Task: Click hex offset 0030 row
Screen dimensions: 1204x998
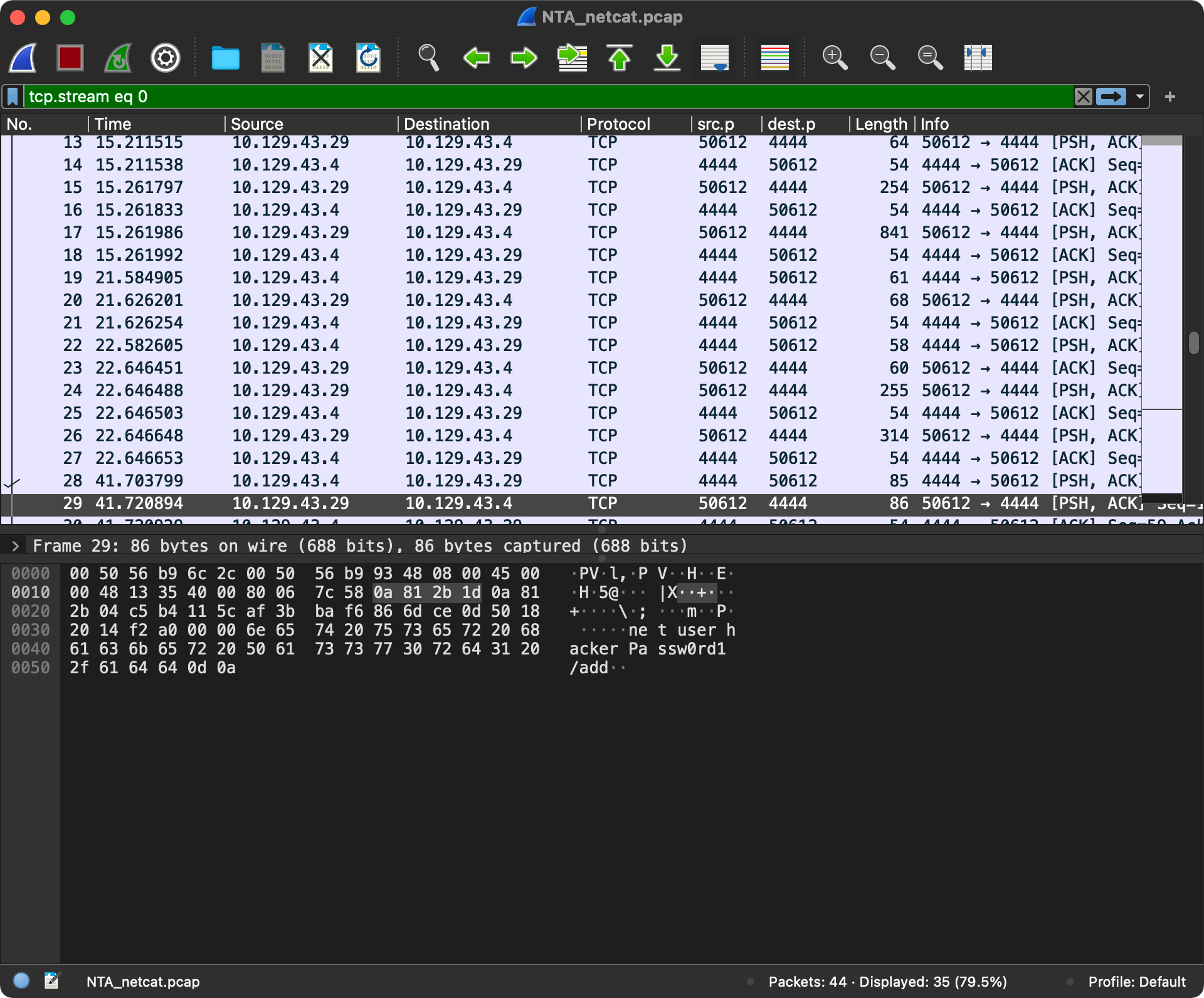Action: coord(30,630)
